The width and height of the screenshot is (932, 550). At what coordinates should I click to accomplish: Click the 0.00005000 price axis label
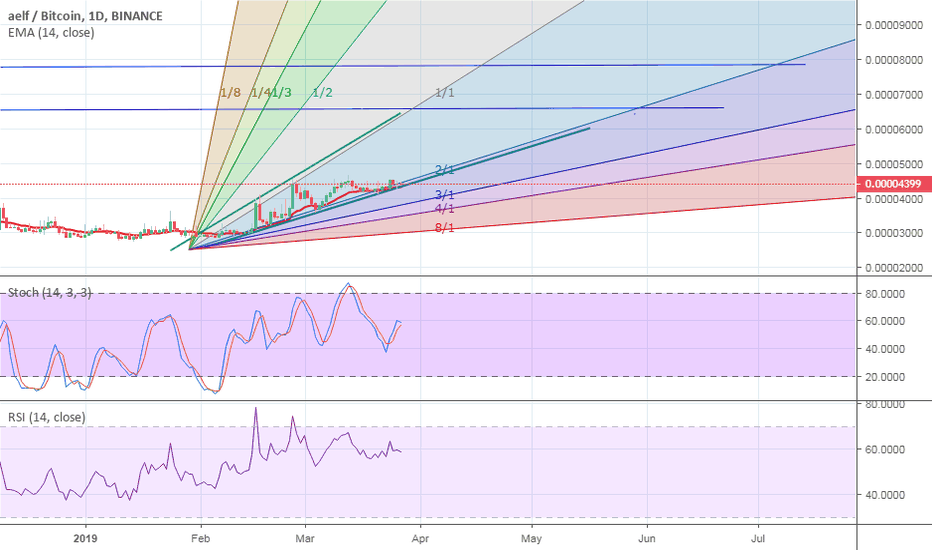(x=894, y=164)
